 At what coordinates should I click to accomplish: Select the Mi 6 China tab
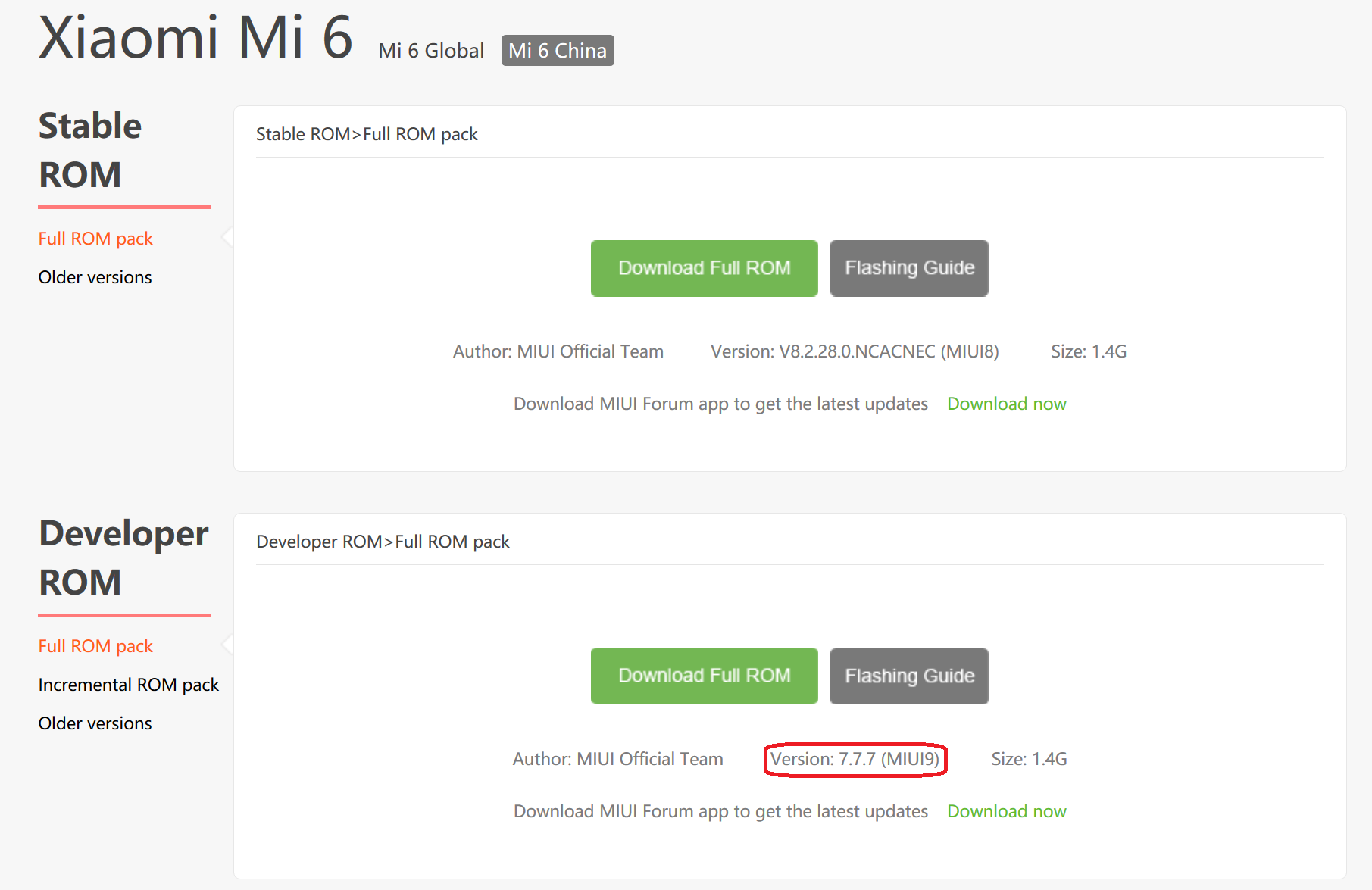point(557,51)
